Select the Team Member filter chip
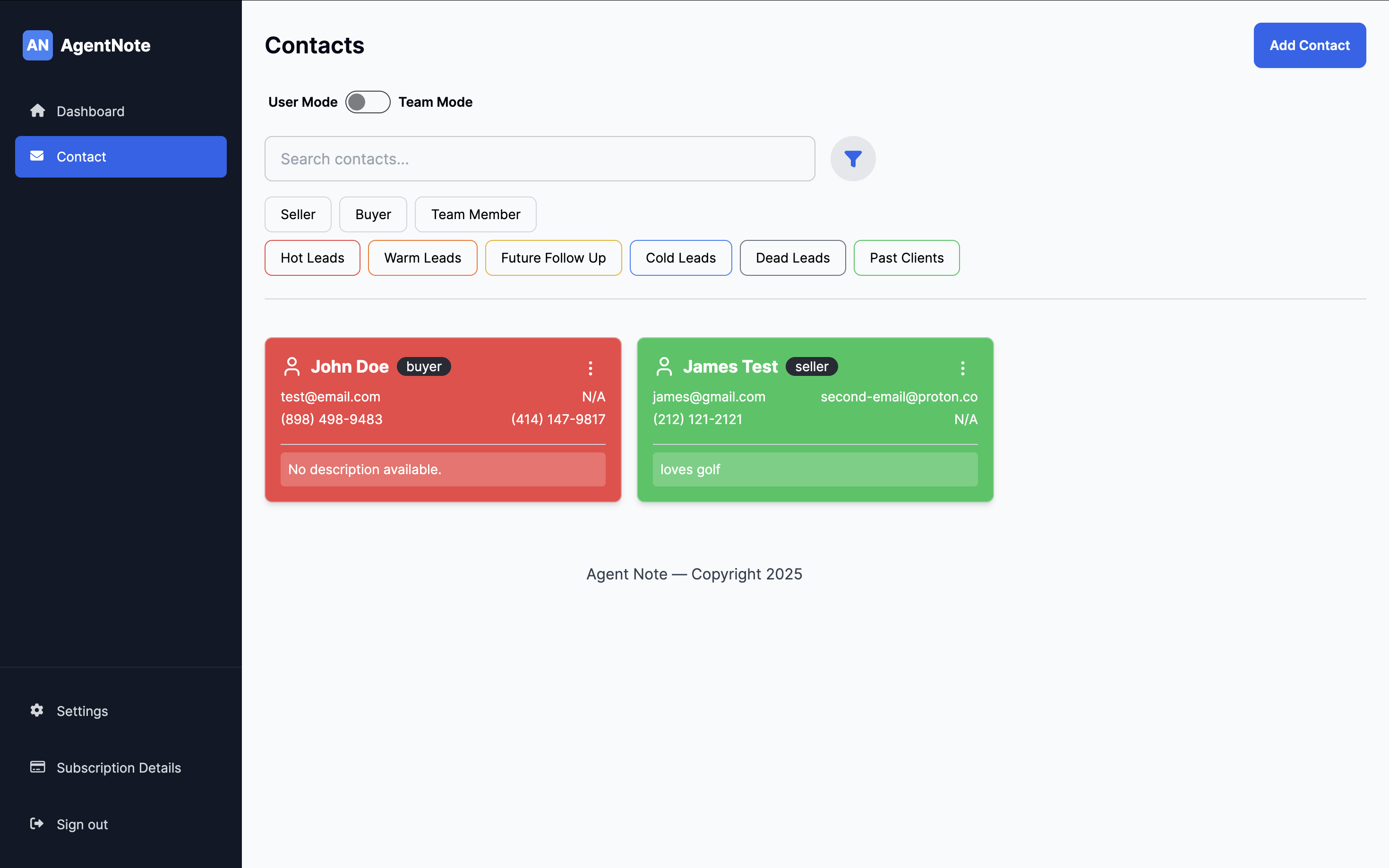This screenshot has height=868, width=1389. point(475,214)
